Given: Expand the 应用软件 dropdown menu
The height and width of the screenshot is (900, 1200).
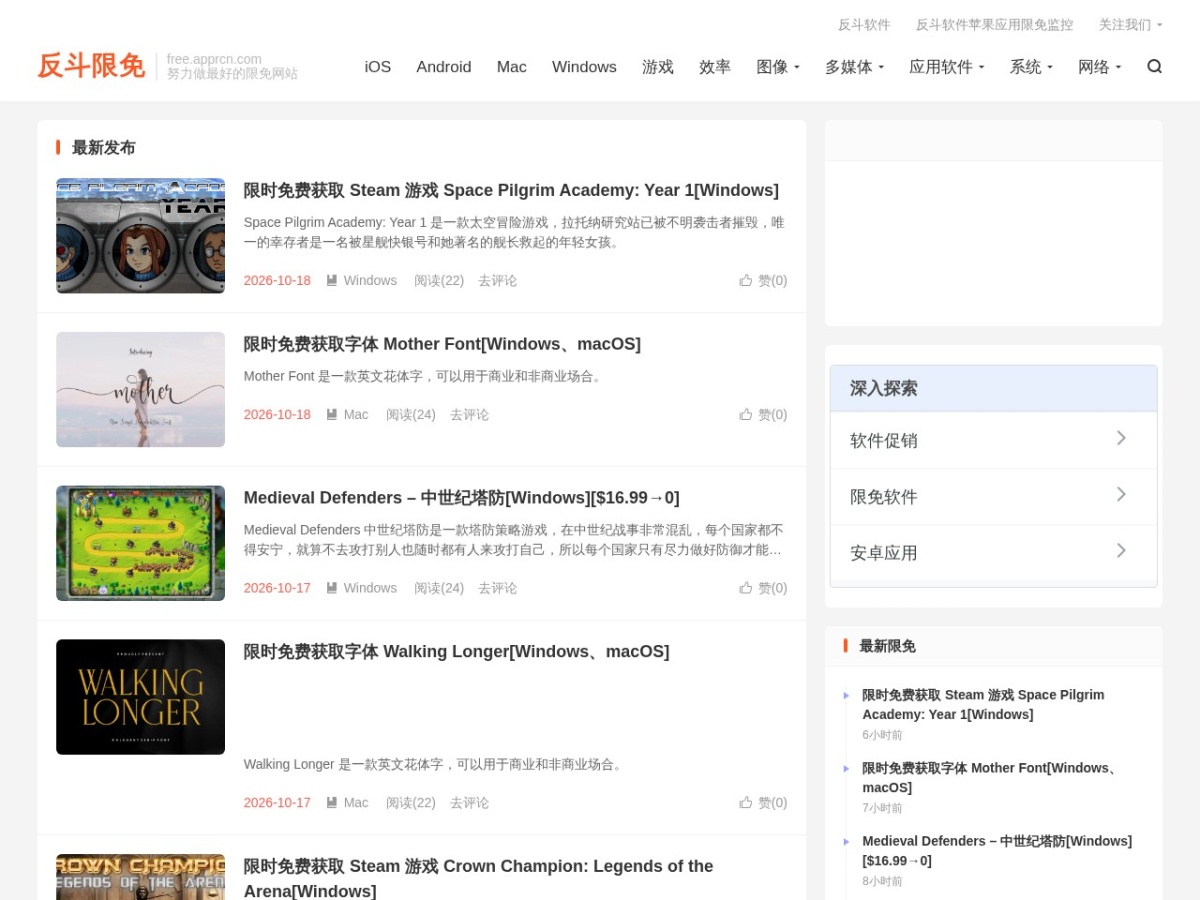Looking at the screenshot, I should pyautogui.click(x=947, y=67).
